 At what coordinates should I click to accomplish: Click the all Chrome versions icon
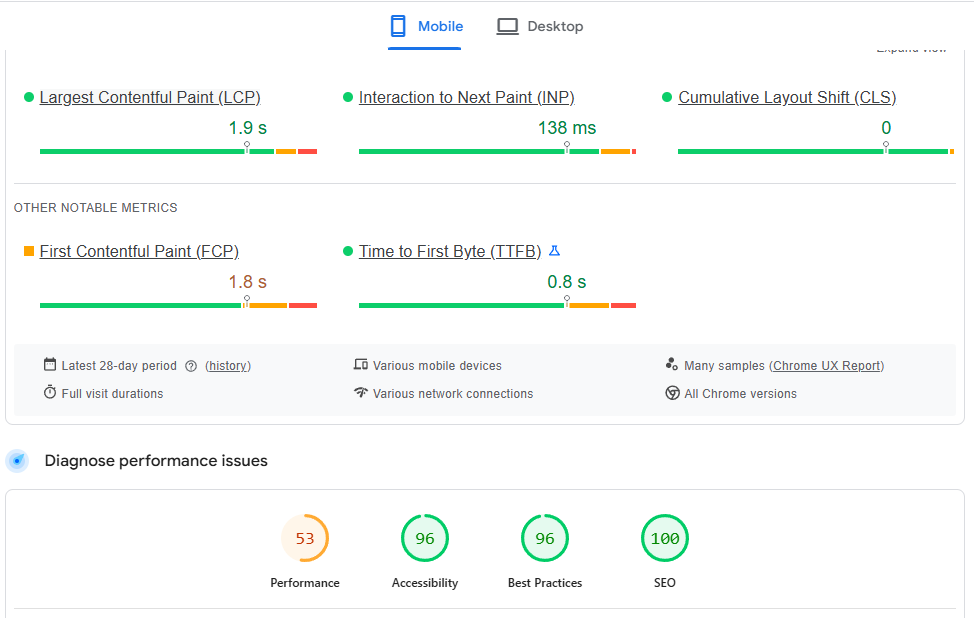673,393
